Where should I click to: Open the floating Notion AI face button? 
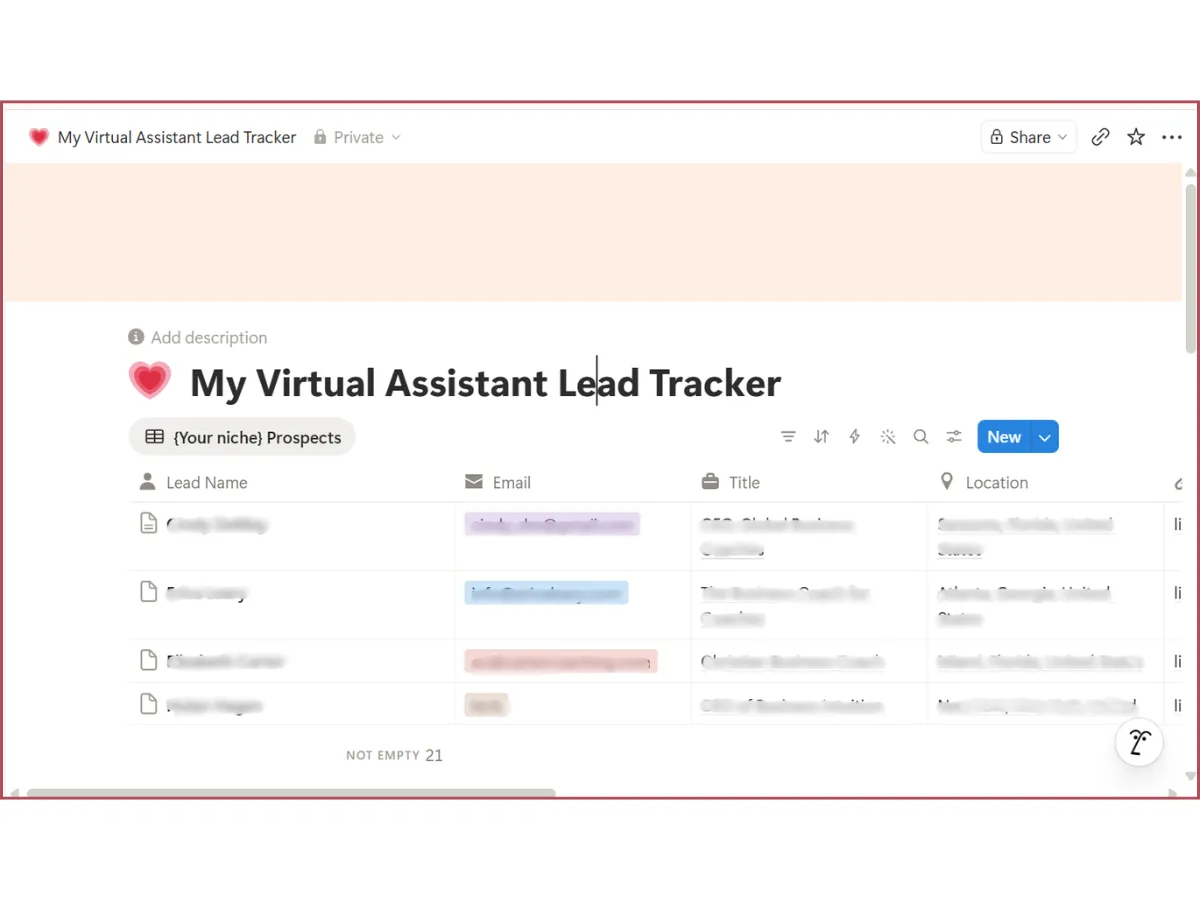1139,742
